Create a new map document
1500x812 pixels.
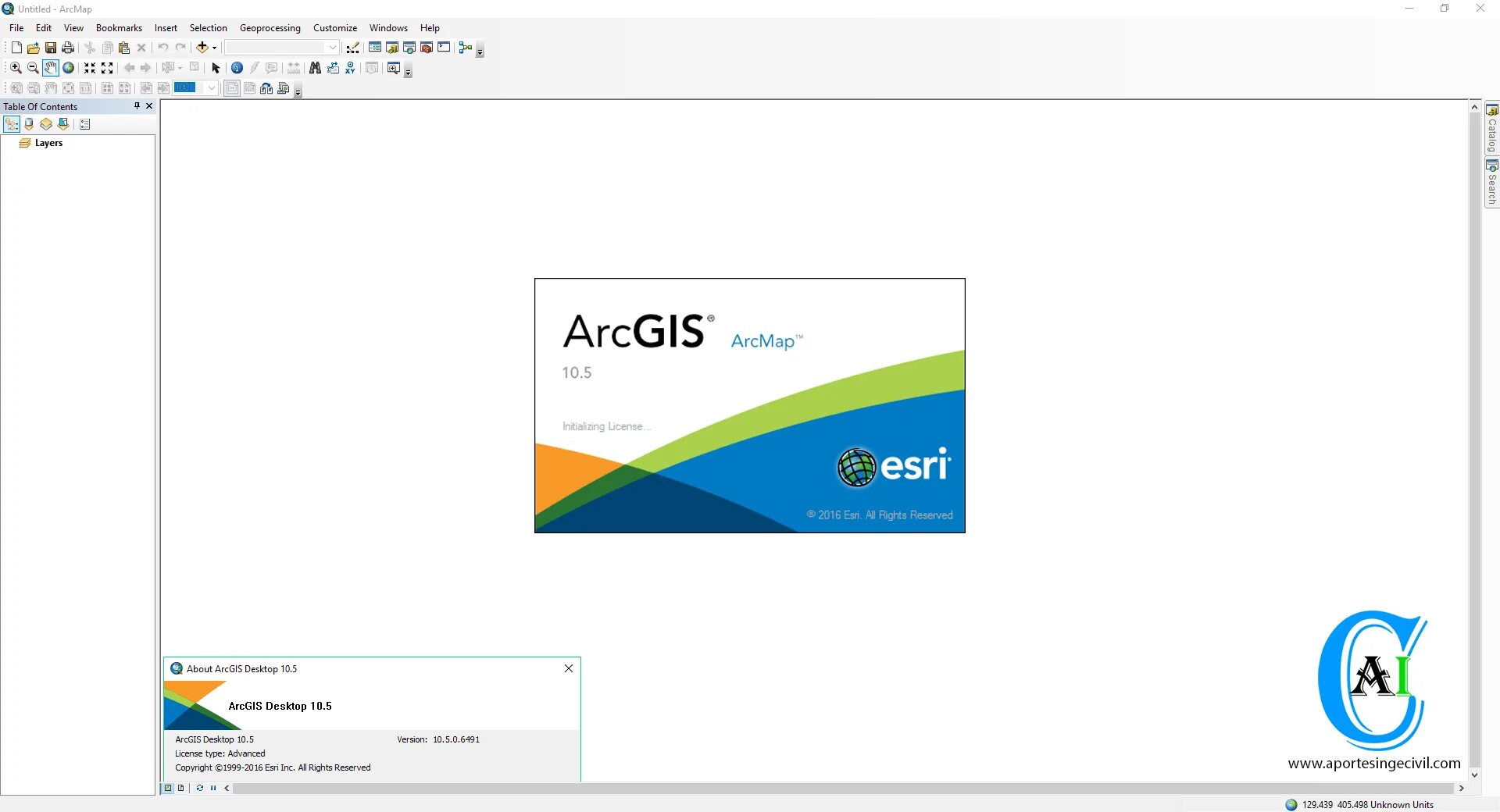pyautogui.click(x=16, y=48)
